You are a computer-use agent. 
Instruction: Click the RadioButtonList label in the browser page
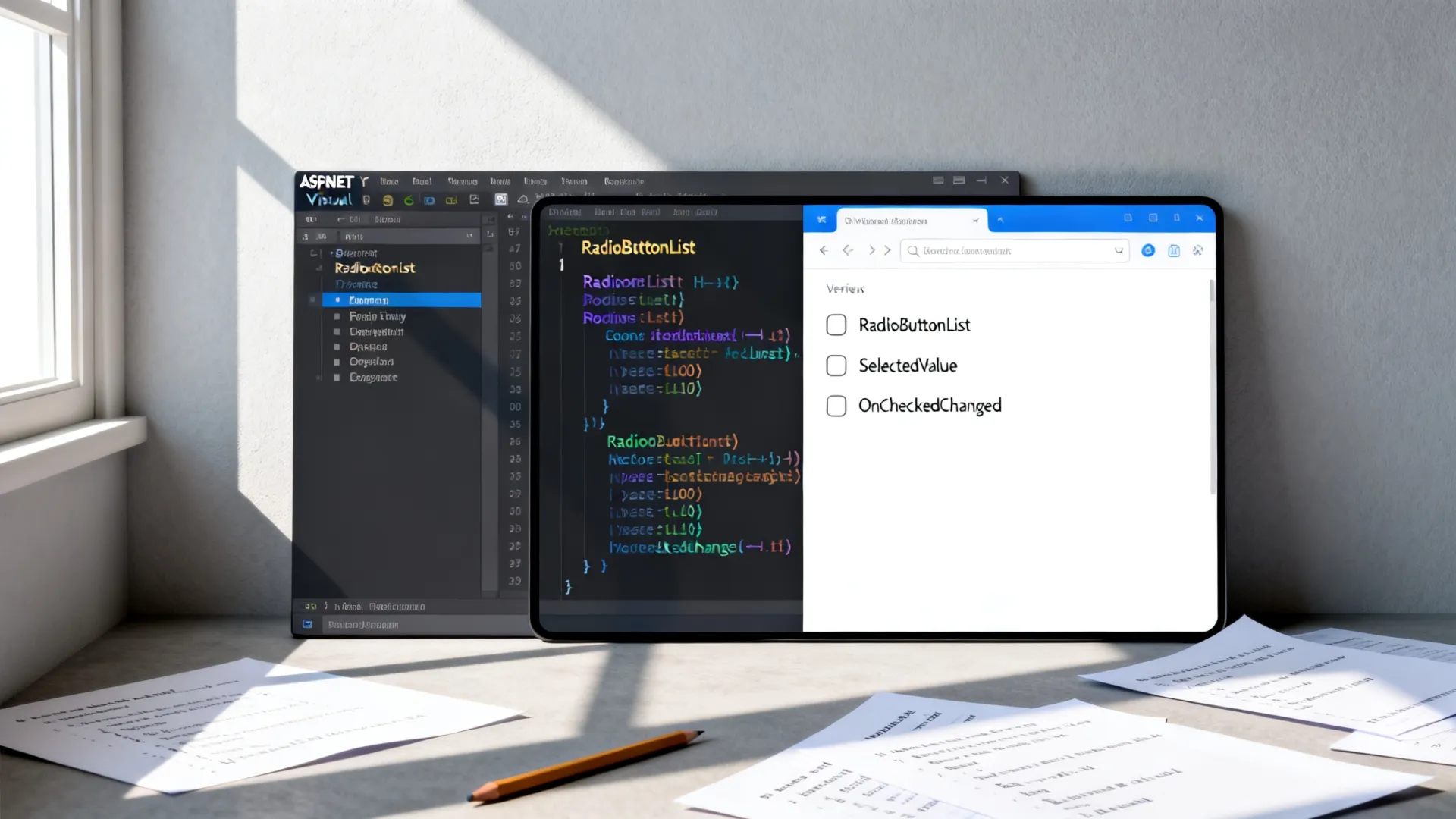[x=915, y=325]
